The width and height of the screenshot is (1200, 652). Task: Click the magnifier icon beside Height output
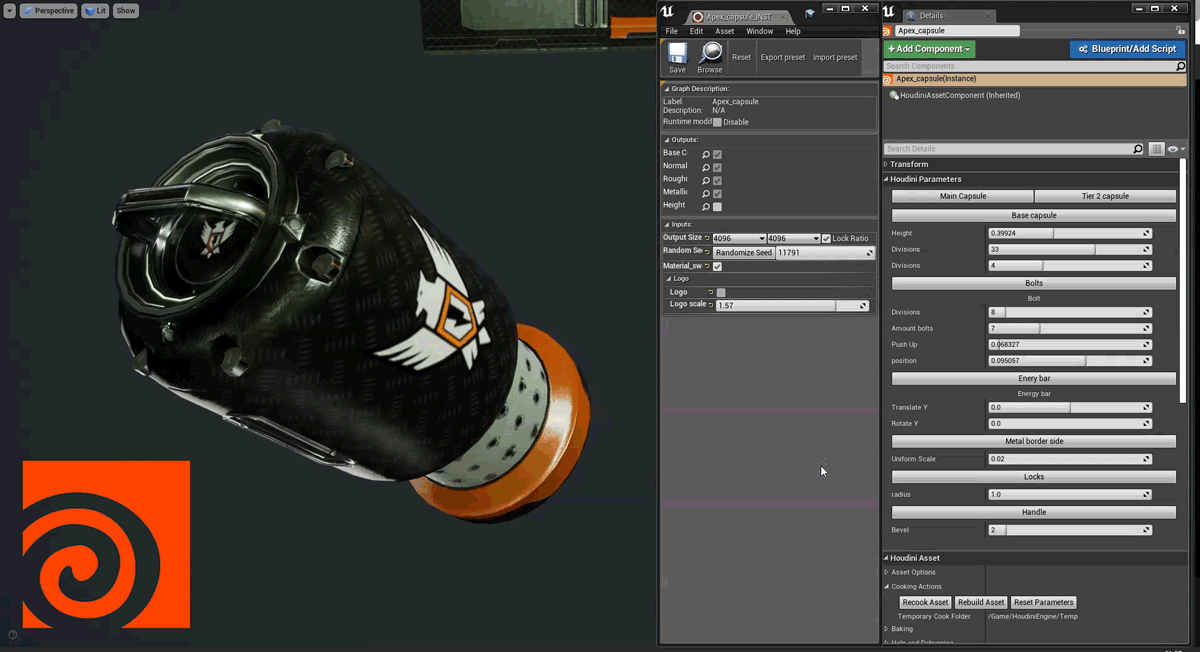coord(705,207)
